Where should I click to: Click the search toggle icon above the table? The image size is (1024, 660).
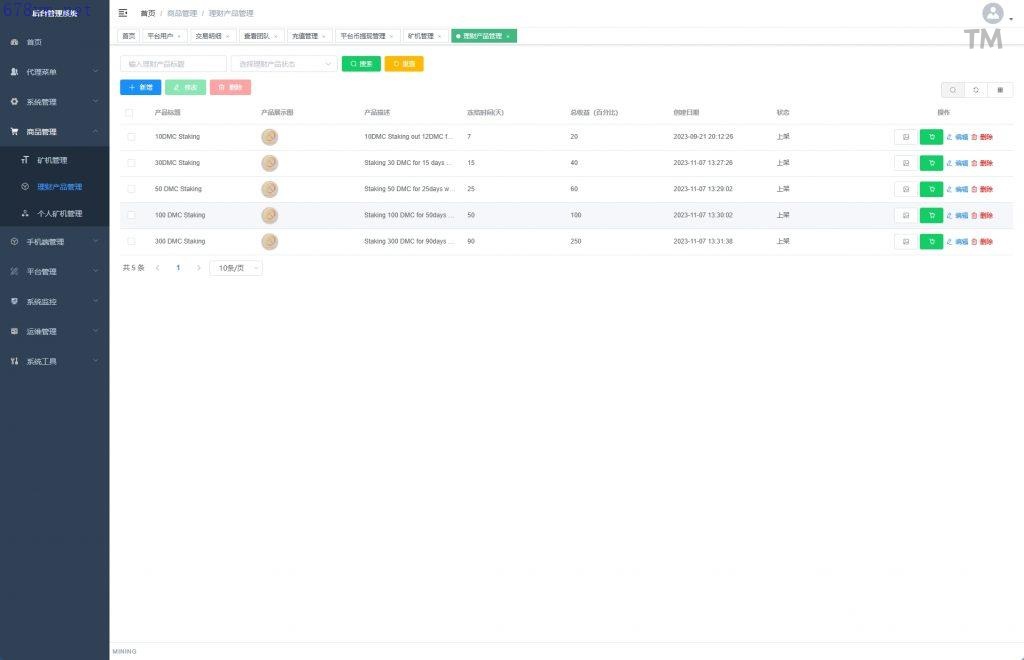[x=953, y=90]
